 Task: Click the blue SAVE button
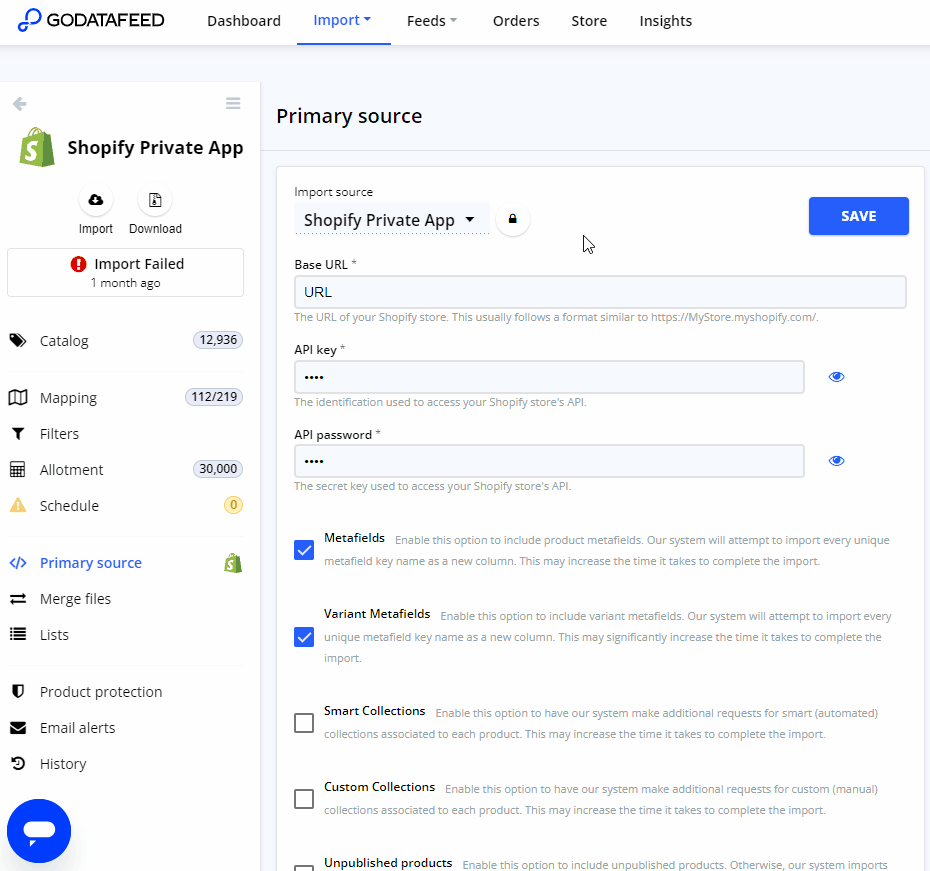tap(858, 216)
